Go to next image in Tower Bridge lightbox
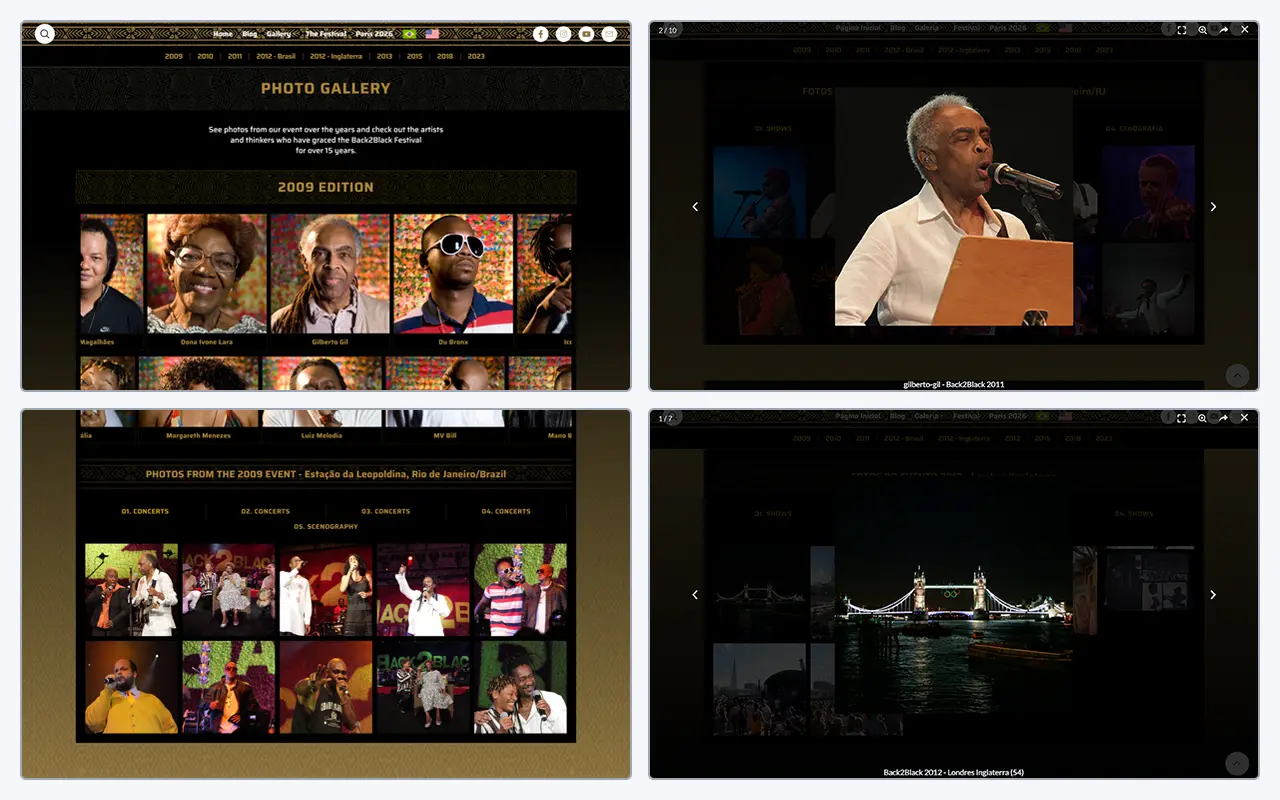1280x800 pixels. 1213,595
